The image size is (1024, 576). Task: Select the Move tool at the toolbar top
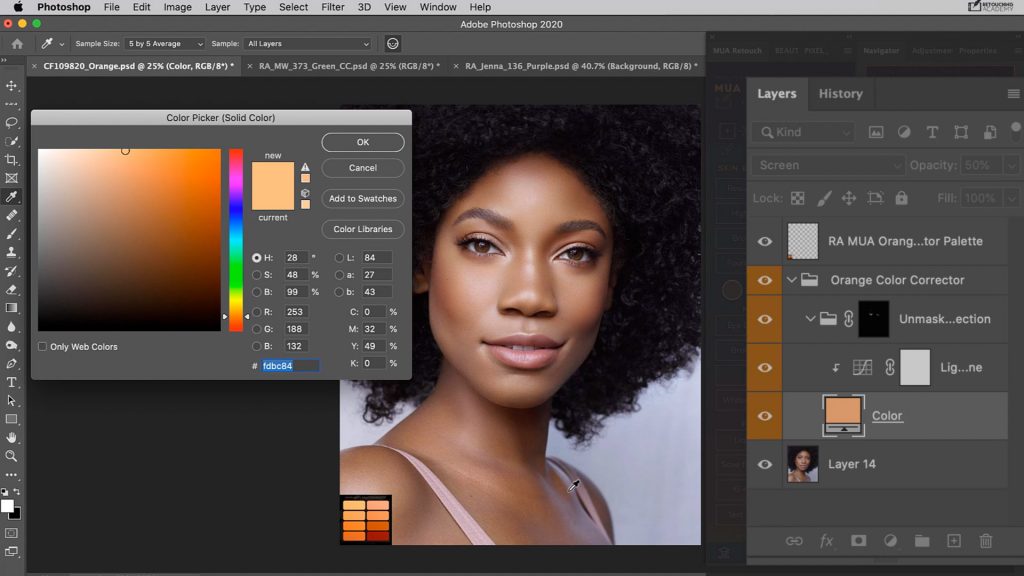pos(13,87)
